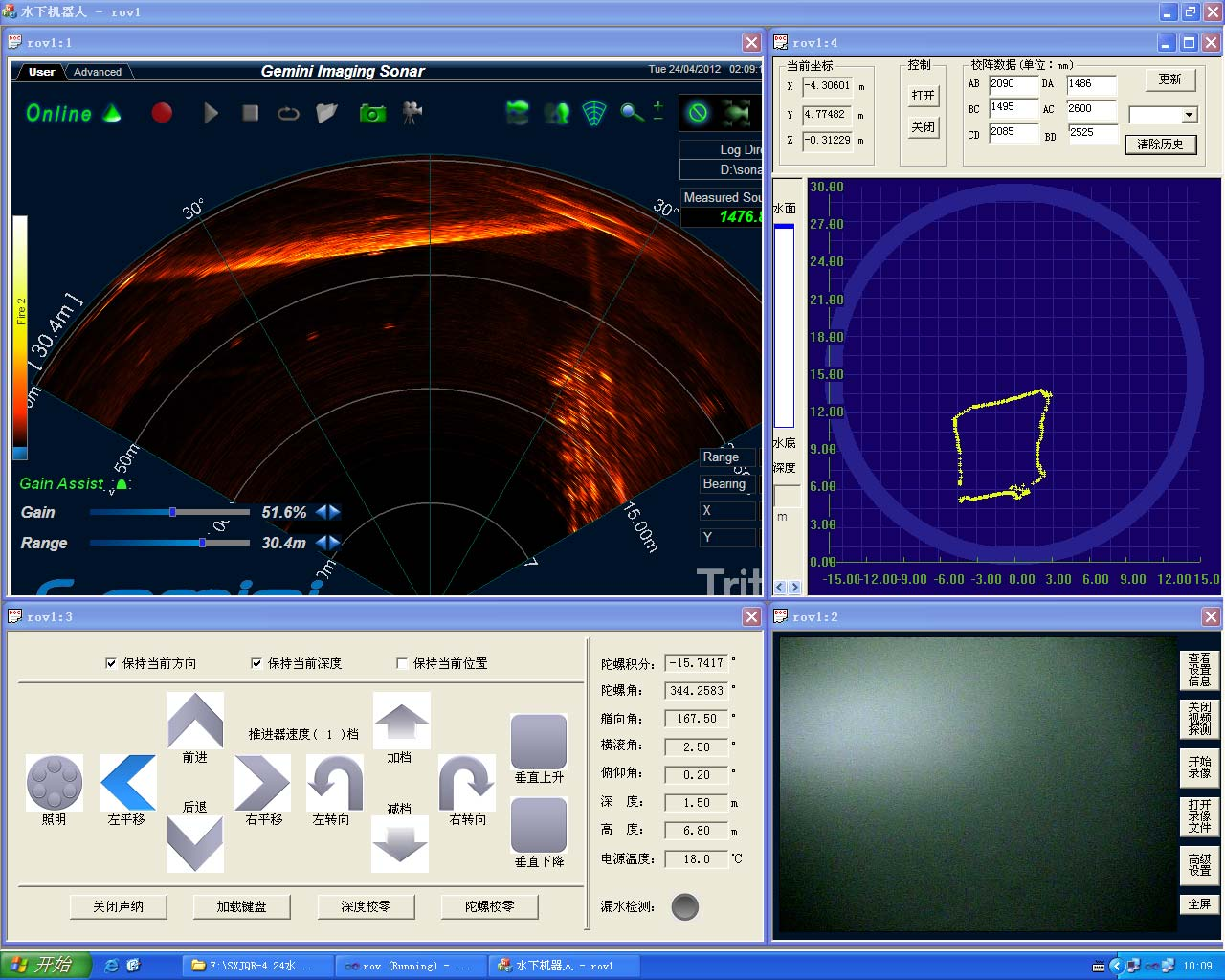The height and width of the screenshot is (980, 1225).
Task: Select the User tab in sonar
Action: [41, 72]
